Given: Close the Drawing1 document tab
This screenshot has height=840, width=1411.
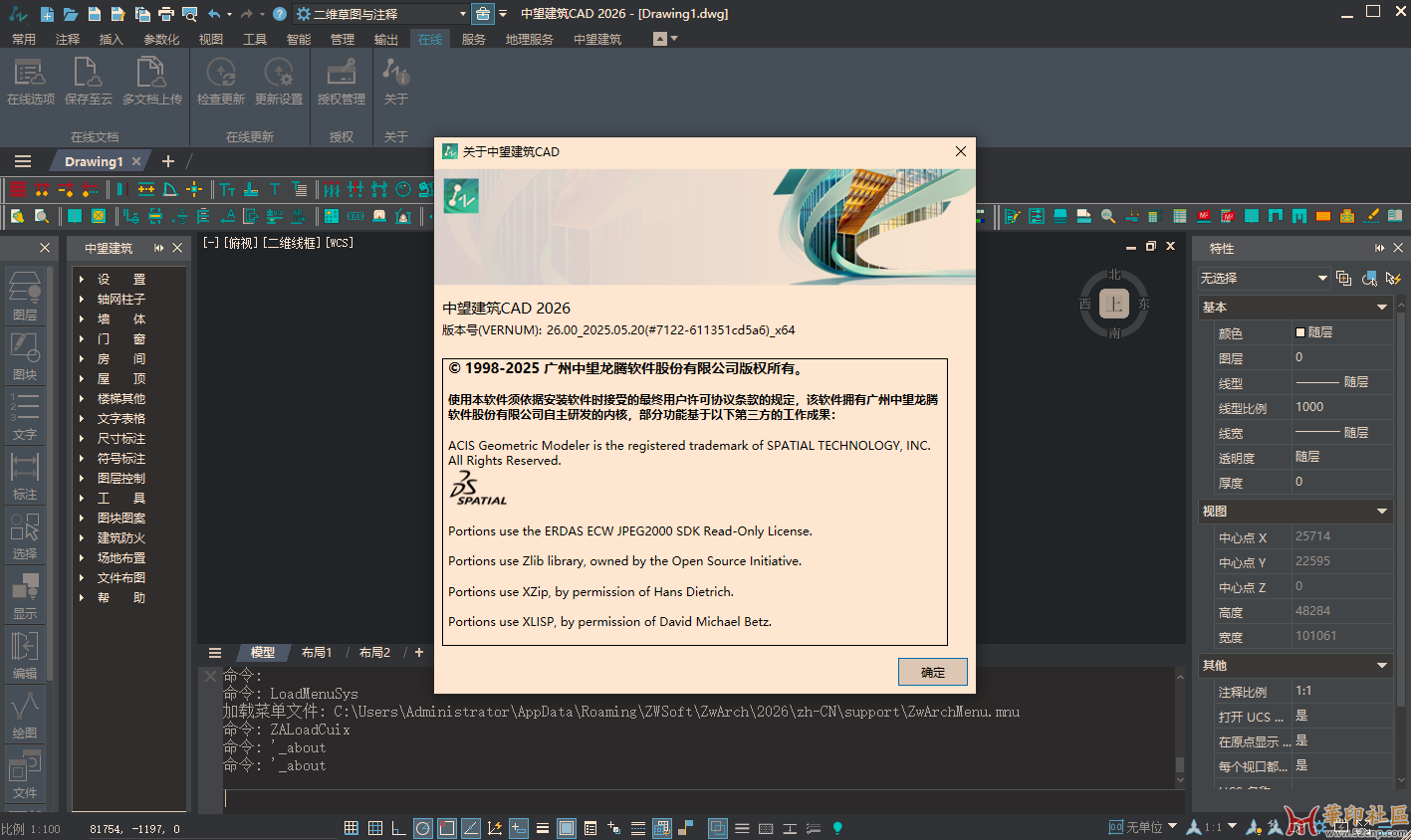Looking at the screenshot, I should tap(136, 161).
